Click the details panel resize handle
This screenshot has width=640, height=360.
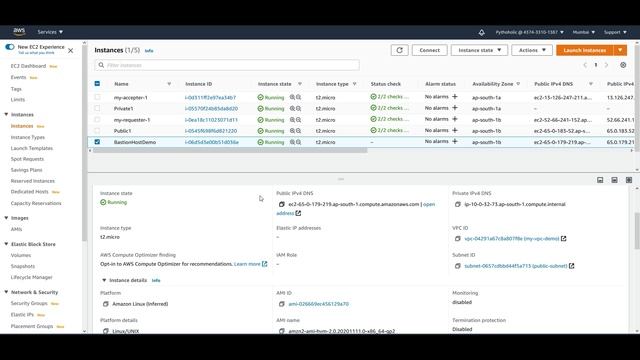(x=341, y=179)
